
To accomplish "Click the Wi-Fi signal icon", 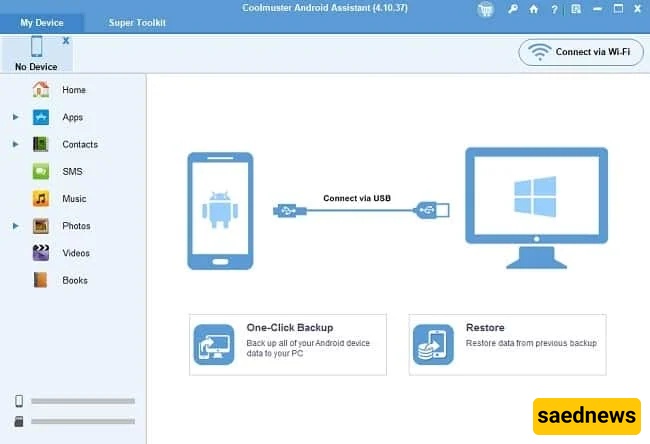I will coord(539,52).
